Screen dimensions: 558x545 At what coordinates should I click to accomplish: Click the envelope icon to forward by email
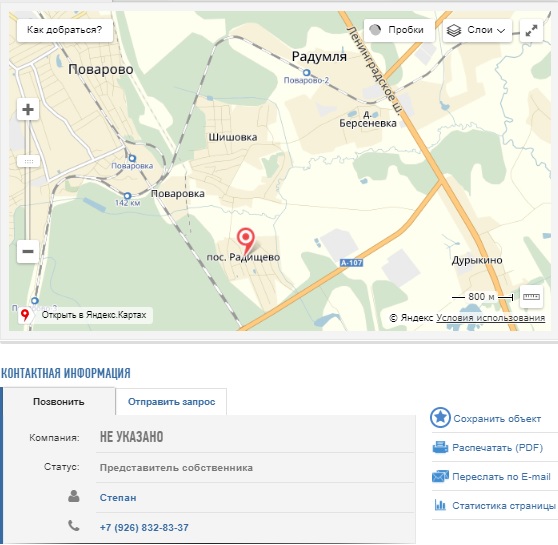pyautogui.click(x=440, y=476)
